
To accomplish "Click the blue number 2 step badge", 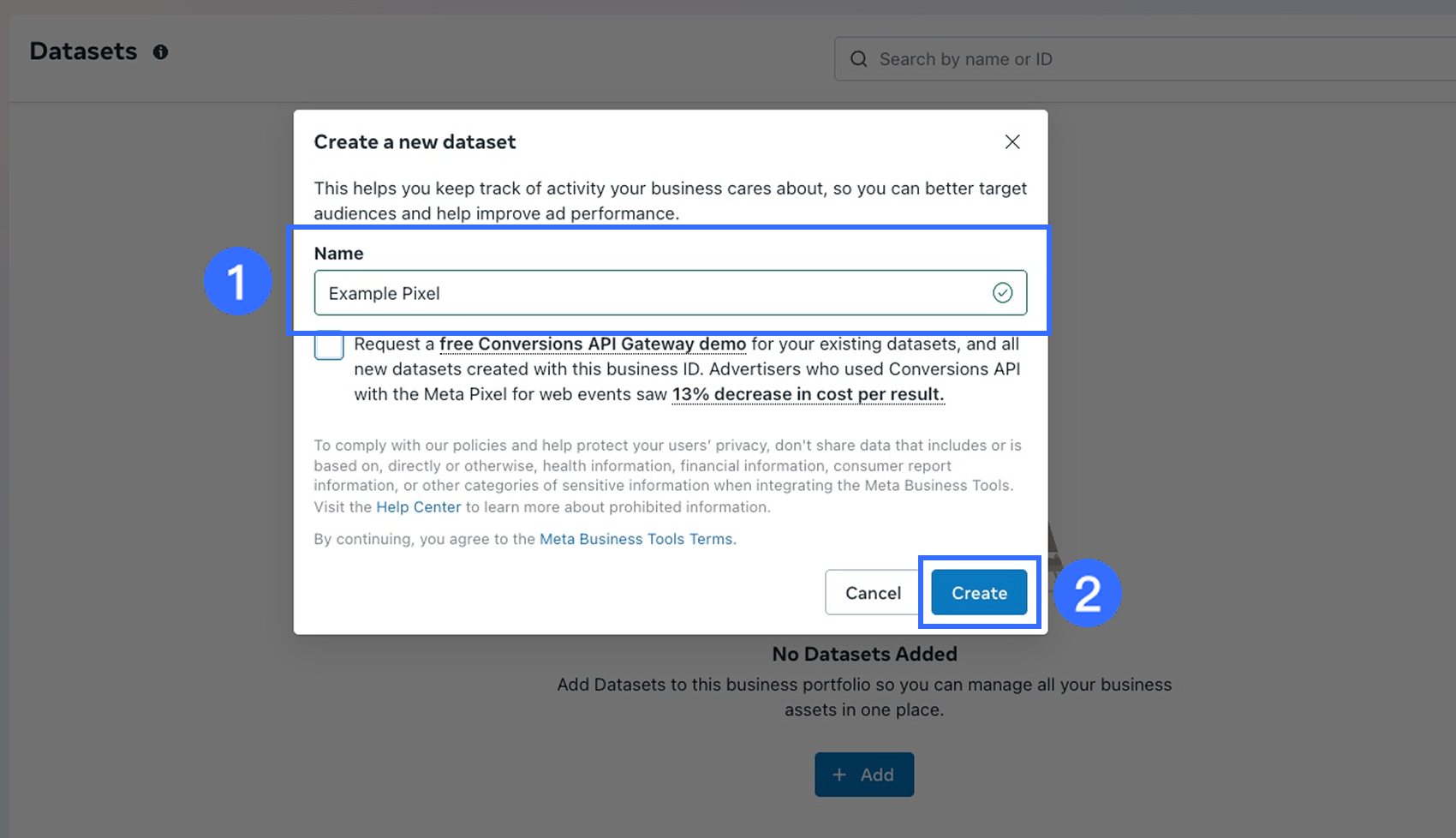I will pyautogui.click(x=1087, y=593).
